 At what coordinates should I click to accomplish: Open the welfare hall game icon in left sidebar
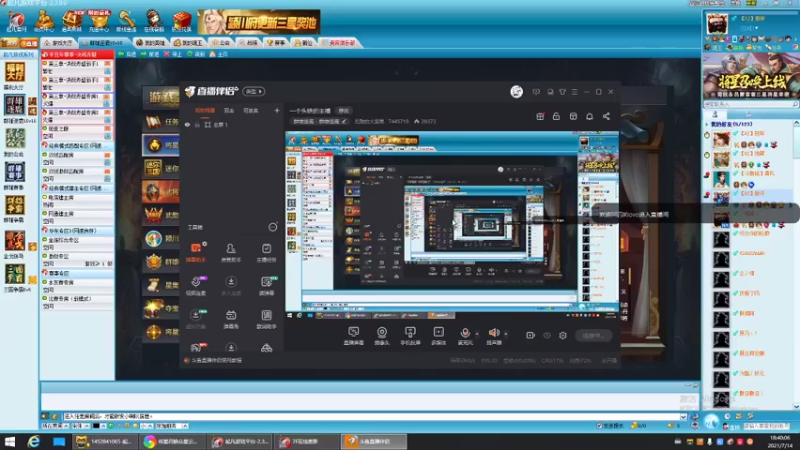point(14,74)
